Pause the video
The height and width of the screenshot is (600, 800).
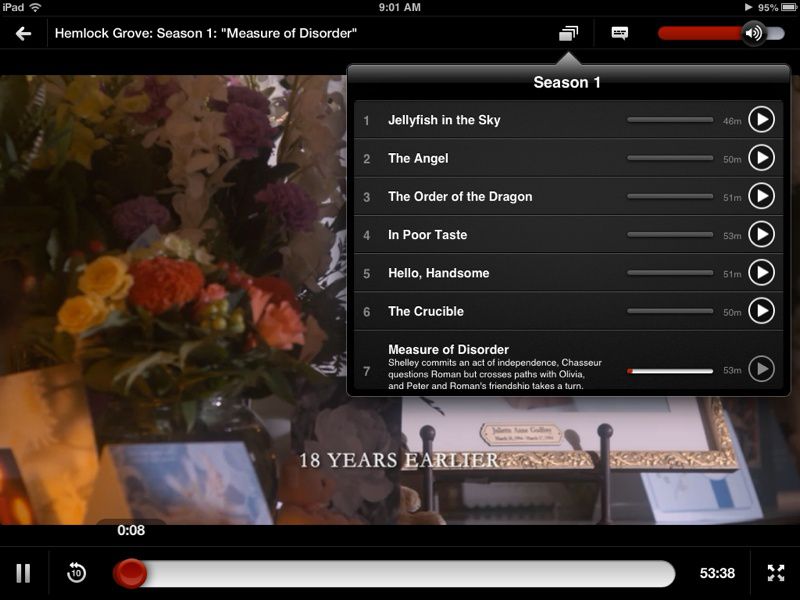point(22,572)
